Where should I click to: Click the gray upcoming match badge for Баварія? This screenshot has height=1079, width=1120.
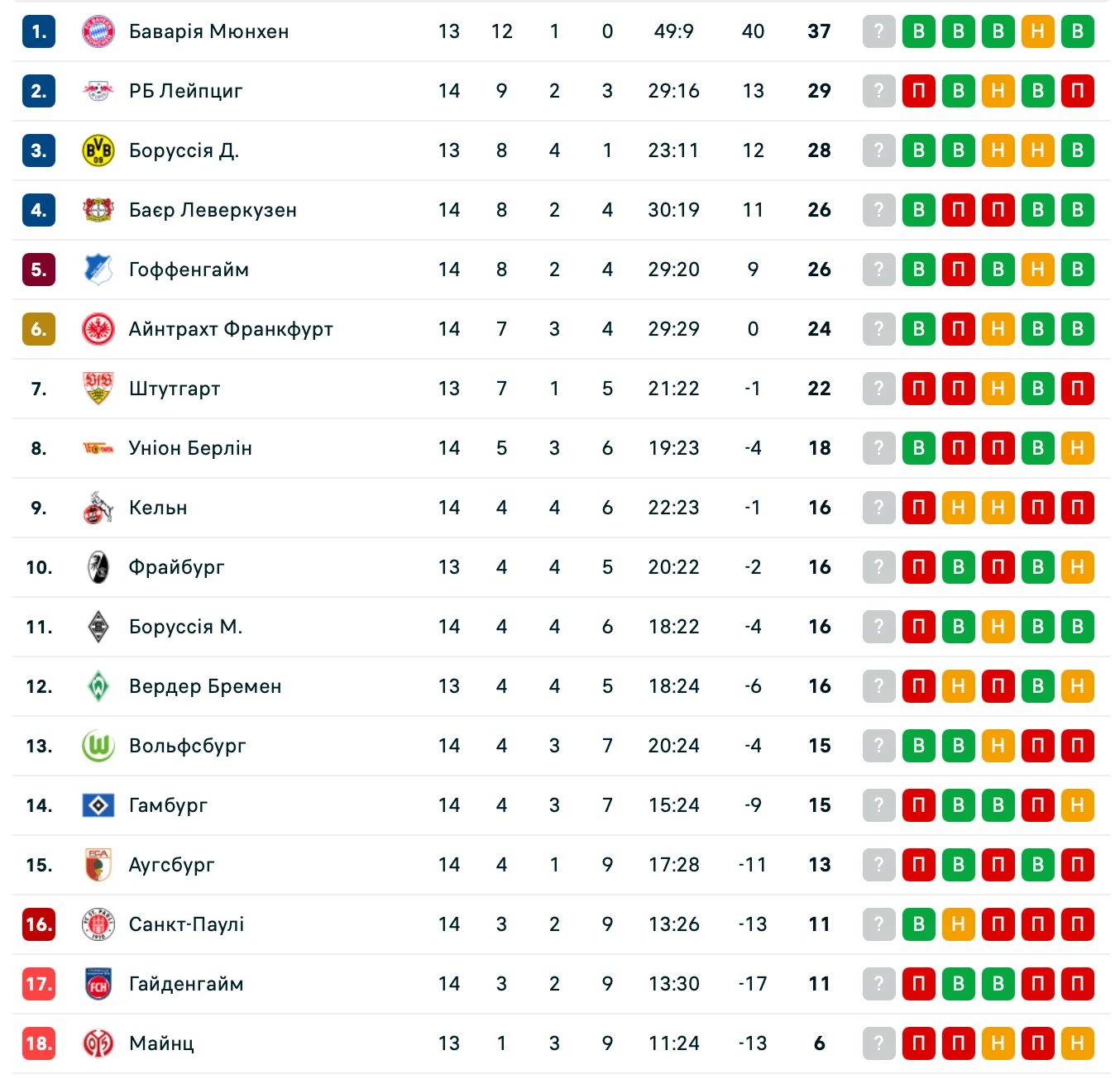[878, 31]
